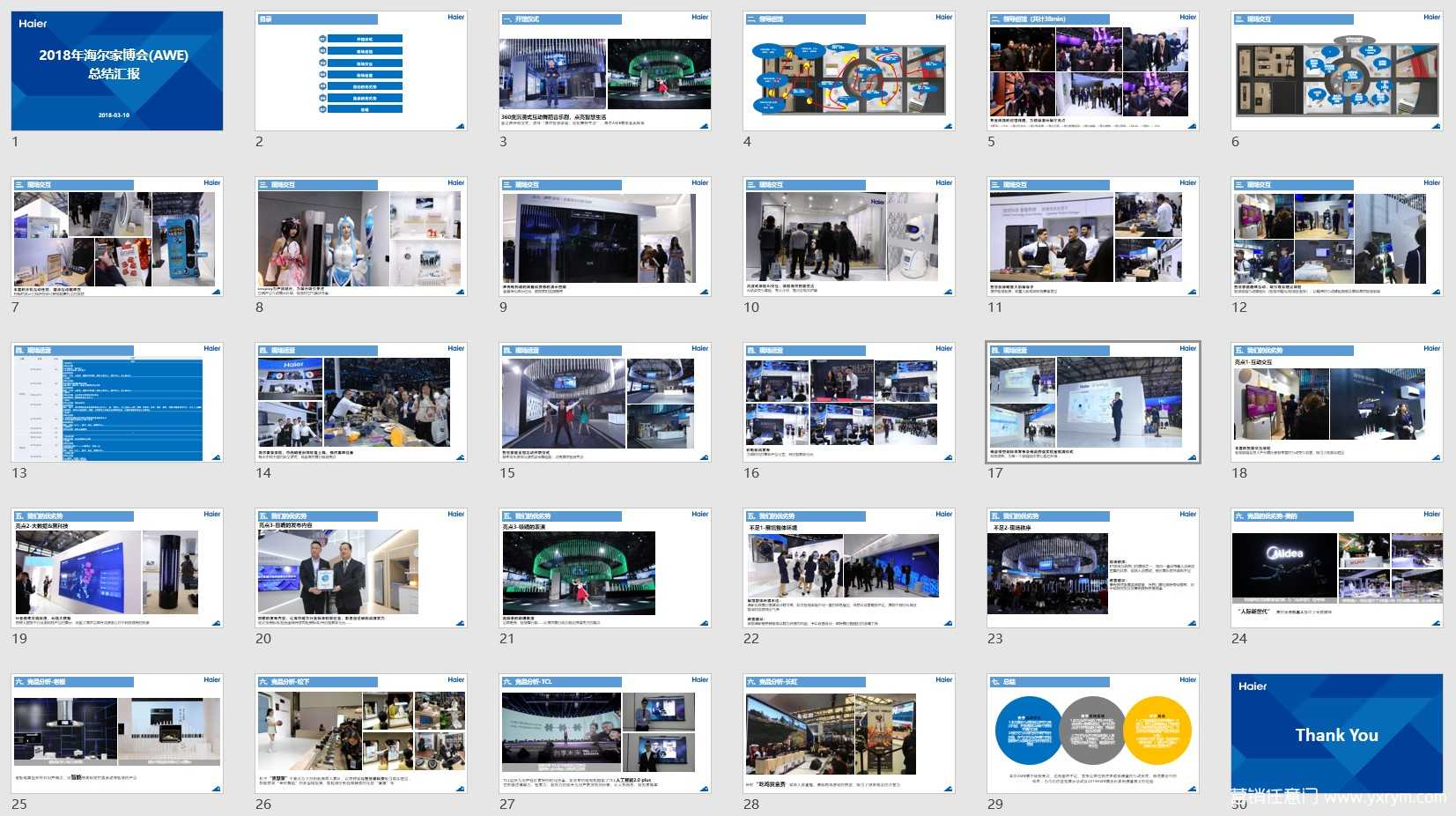Select slide 5 thumbnail
This screenshot has height=816, width=1456.
pyautogui.click(x=1093, y=71)
